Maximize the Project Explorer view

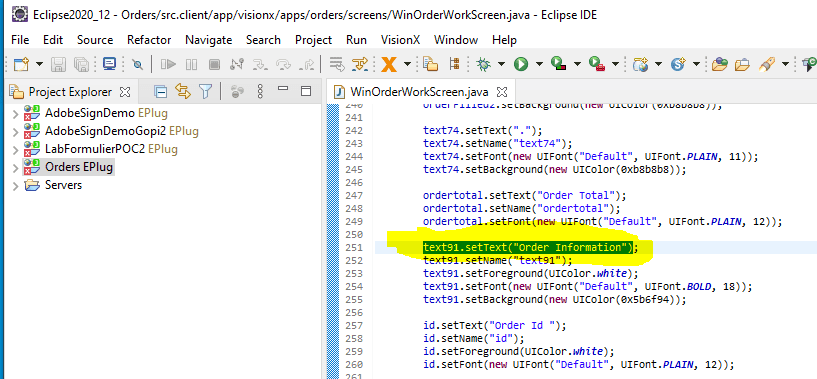coord(306,91)
